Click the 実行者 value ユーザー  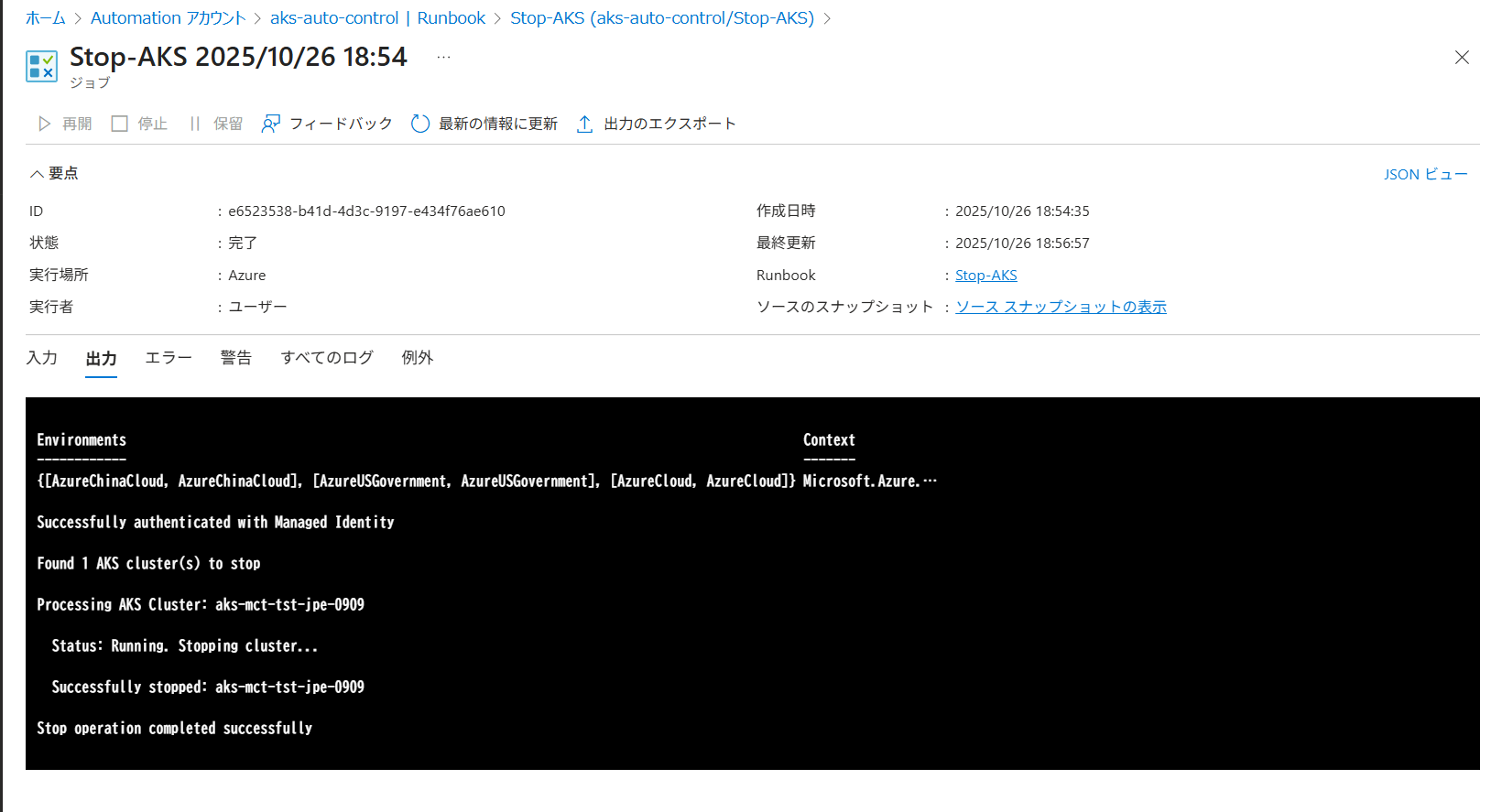click(x=257, y=307)
